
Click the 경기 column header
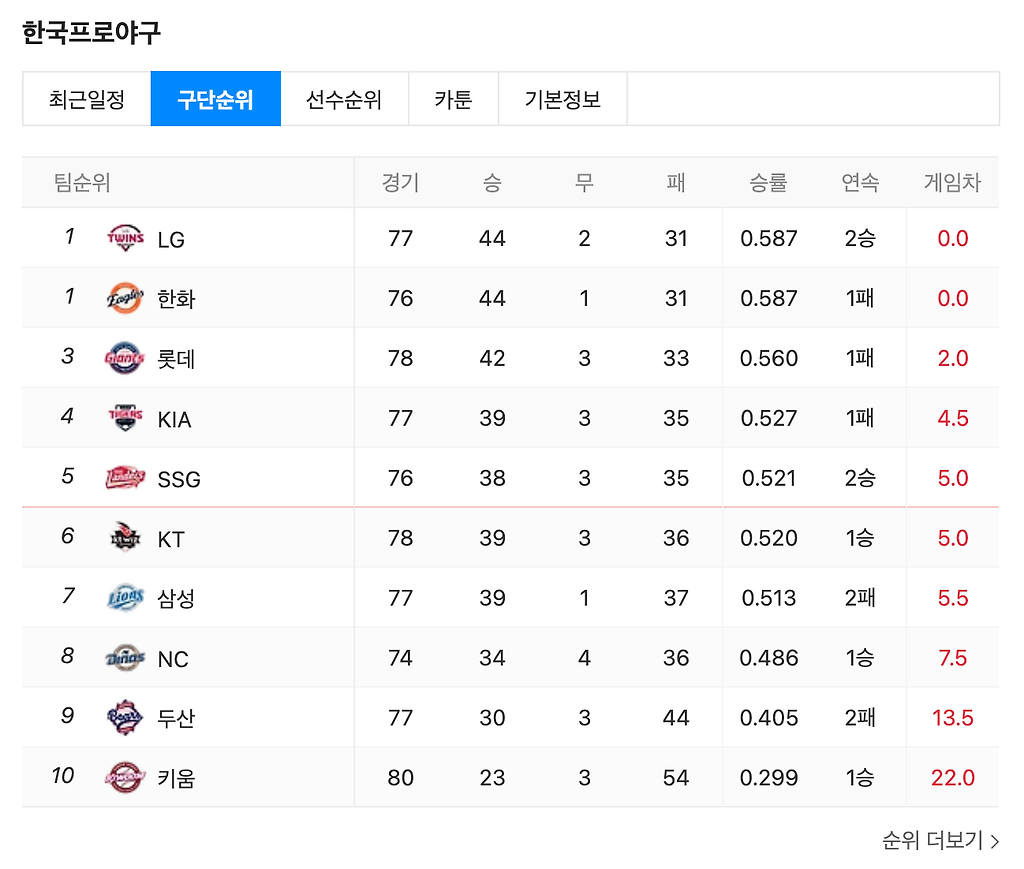[400, 182]
